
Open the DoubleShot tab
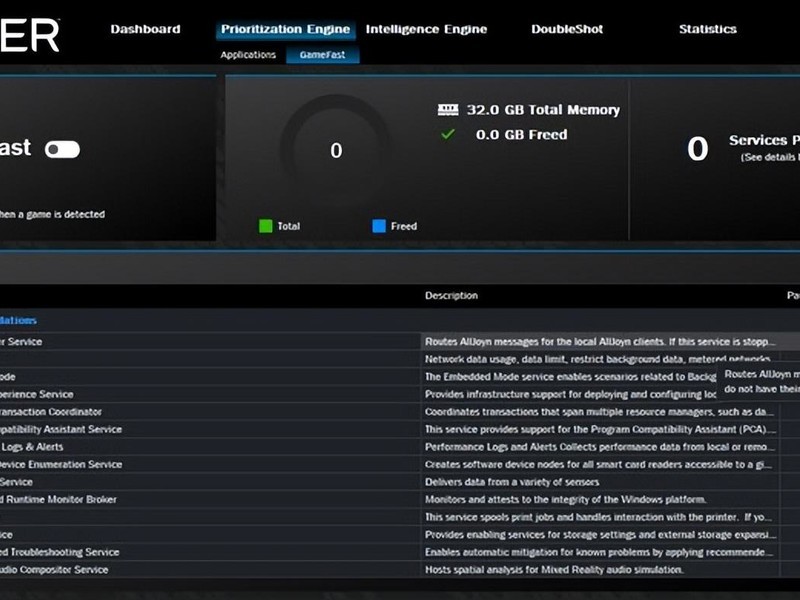click(x=567, y=29)
